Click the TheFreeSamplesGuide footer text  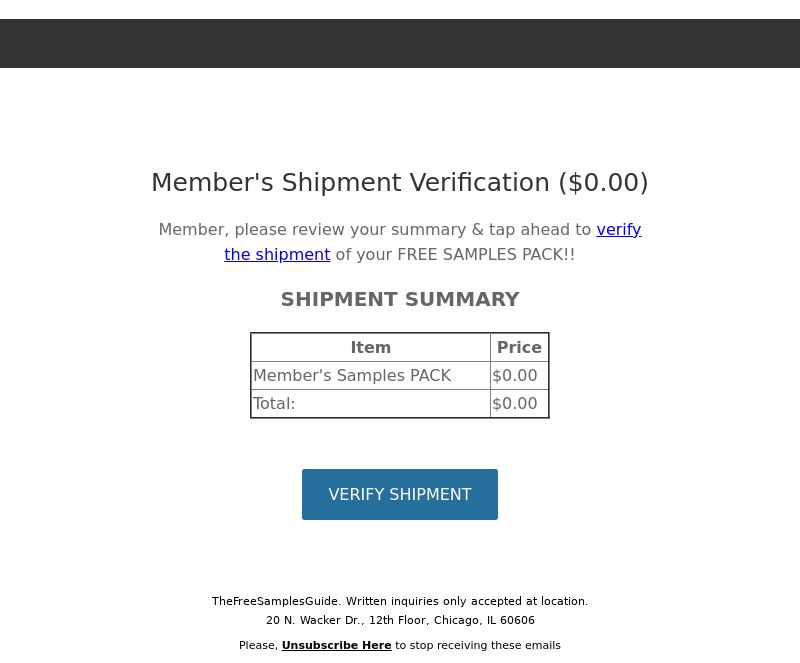tap(275, 601)
